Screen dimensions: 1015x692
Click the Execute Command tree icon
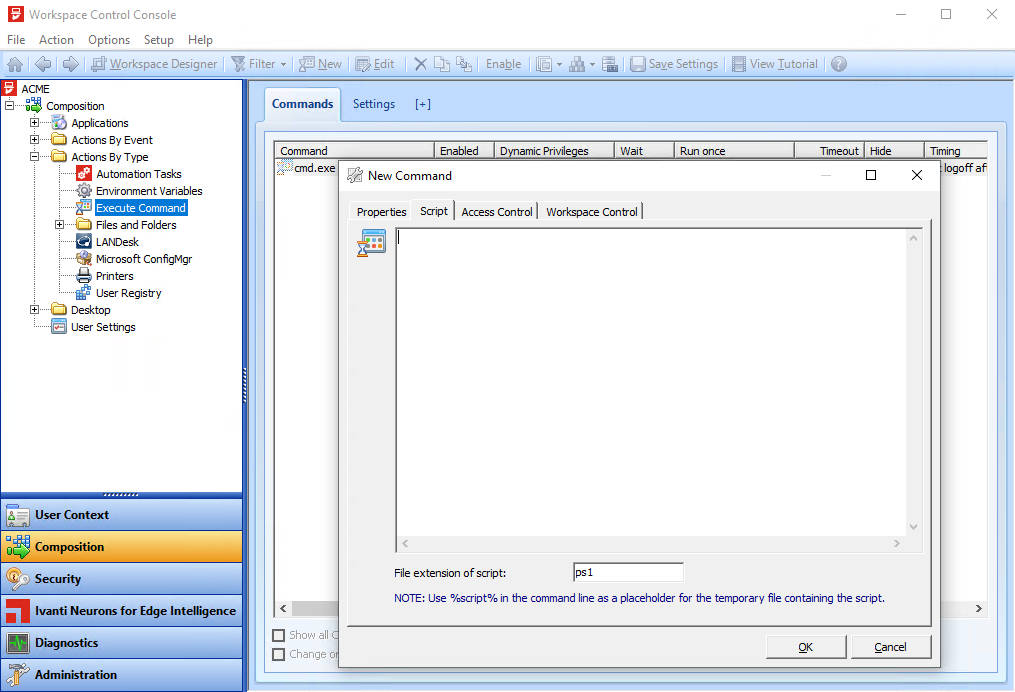click(84, 207)
